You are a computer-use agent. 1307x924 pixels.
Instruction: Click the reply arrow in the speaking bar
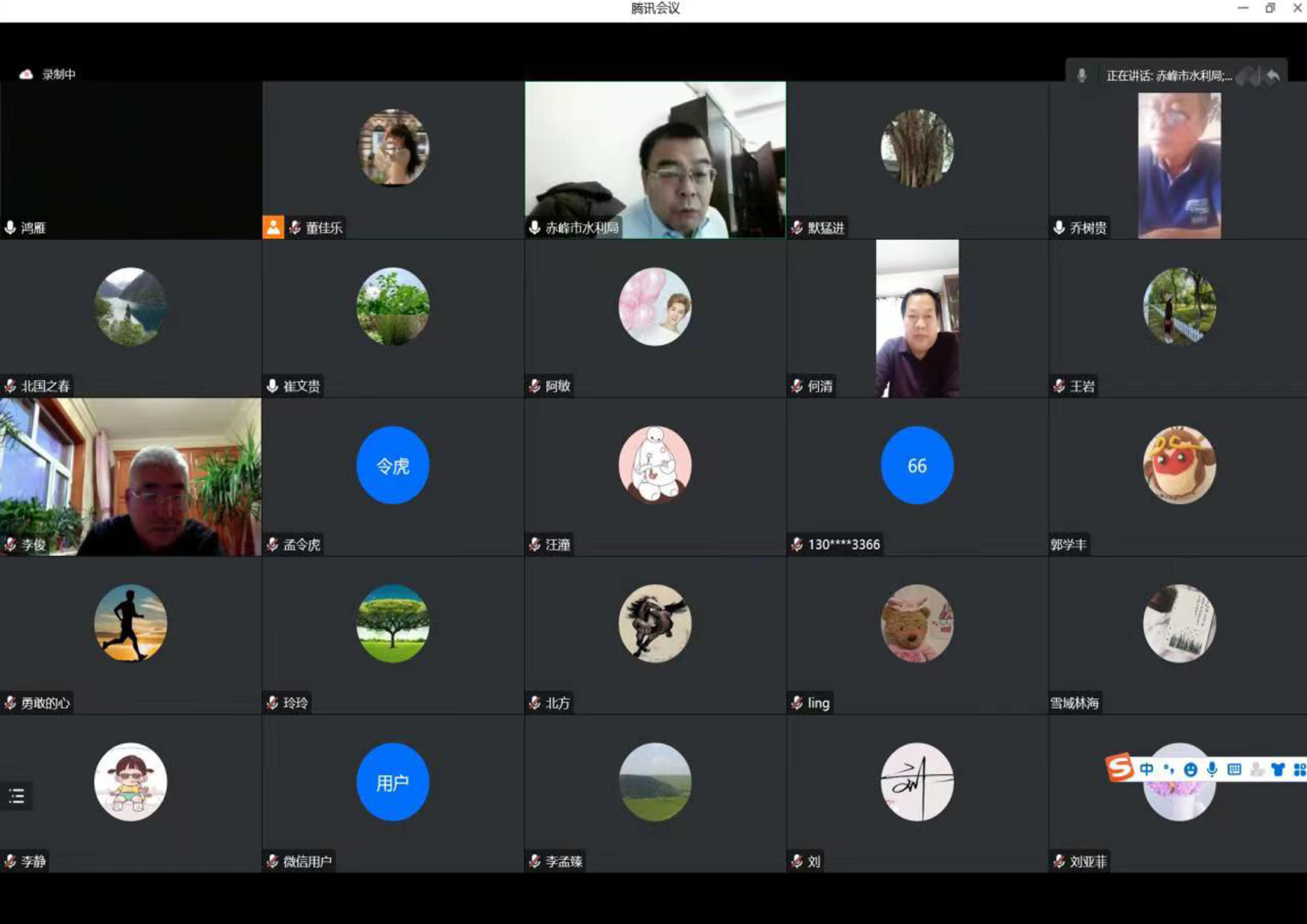point(1273,76)
